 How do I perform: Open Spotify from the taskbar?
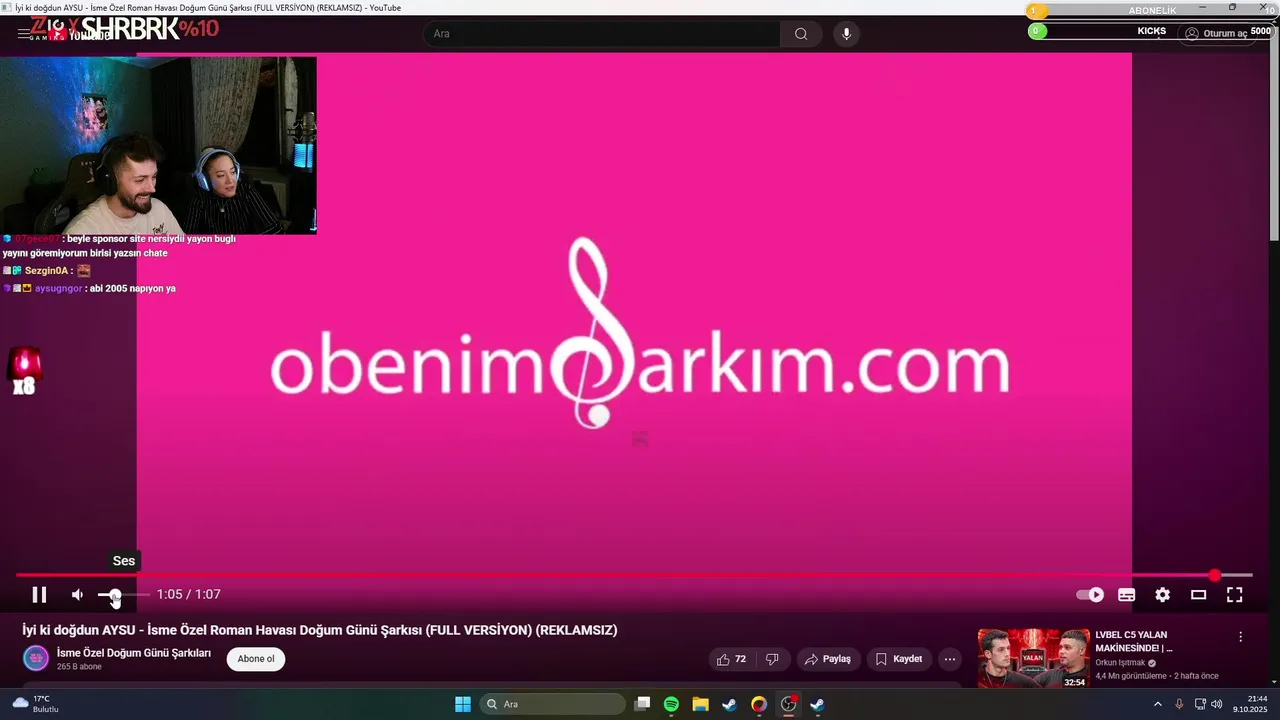(x=671, y=704)
